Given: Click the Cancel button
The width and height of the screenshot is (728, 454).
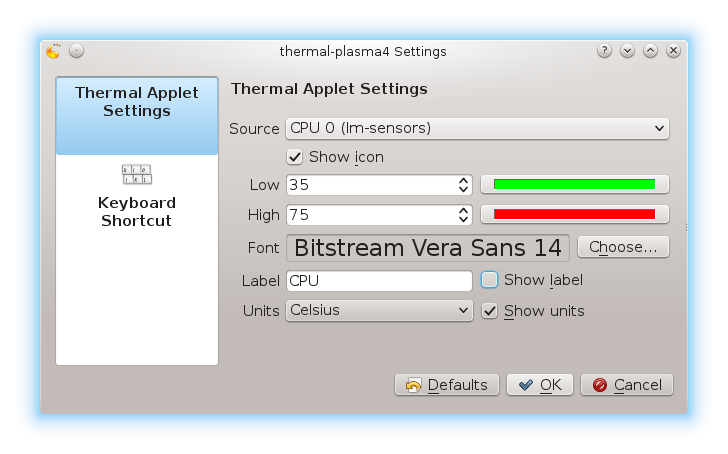Looking at the screenshot, I should pos(627,385).
